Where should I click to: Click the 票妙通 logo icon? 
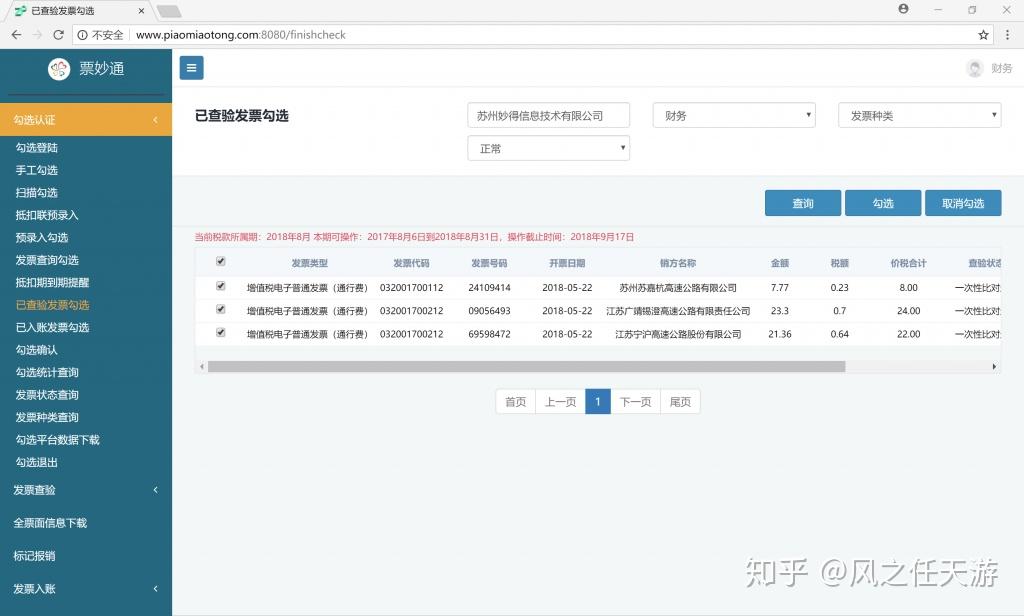click(59, 69)
